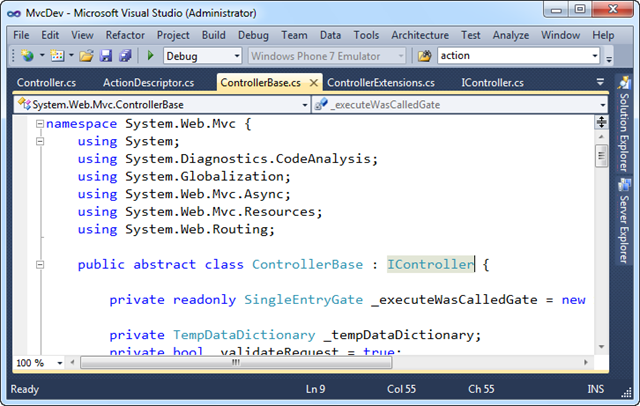Open the View menu

pos(82,35)
